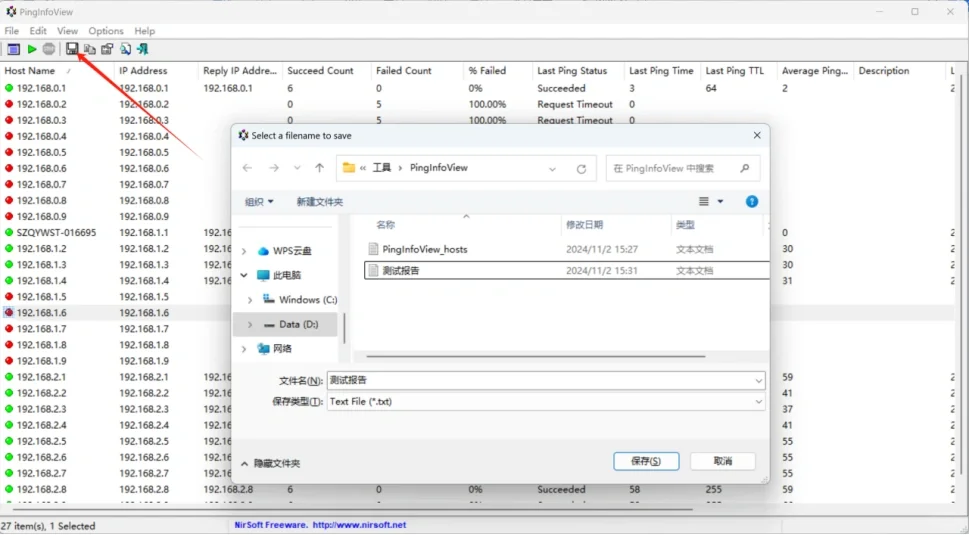Sort files by 修改日期 column

(585, 225)
